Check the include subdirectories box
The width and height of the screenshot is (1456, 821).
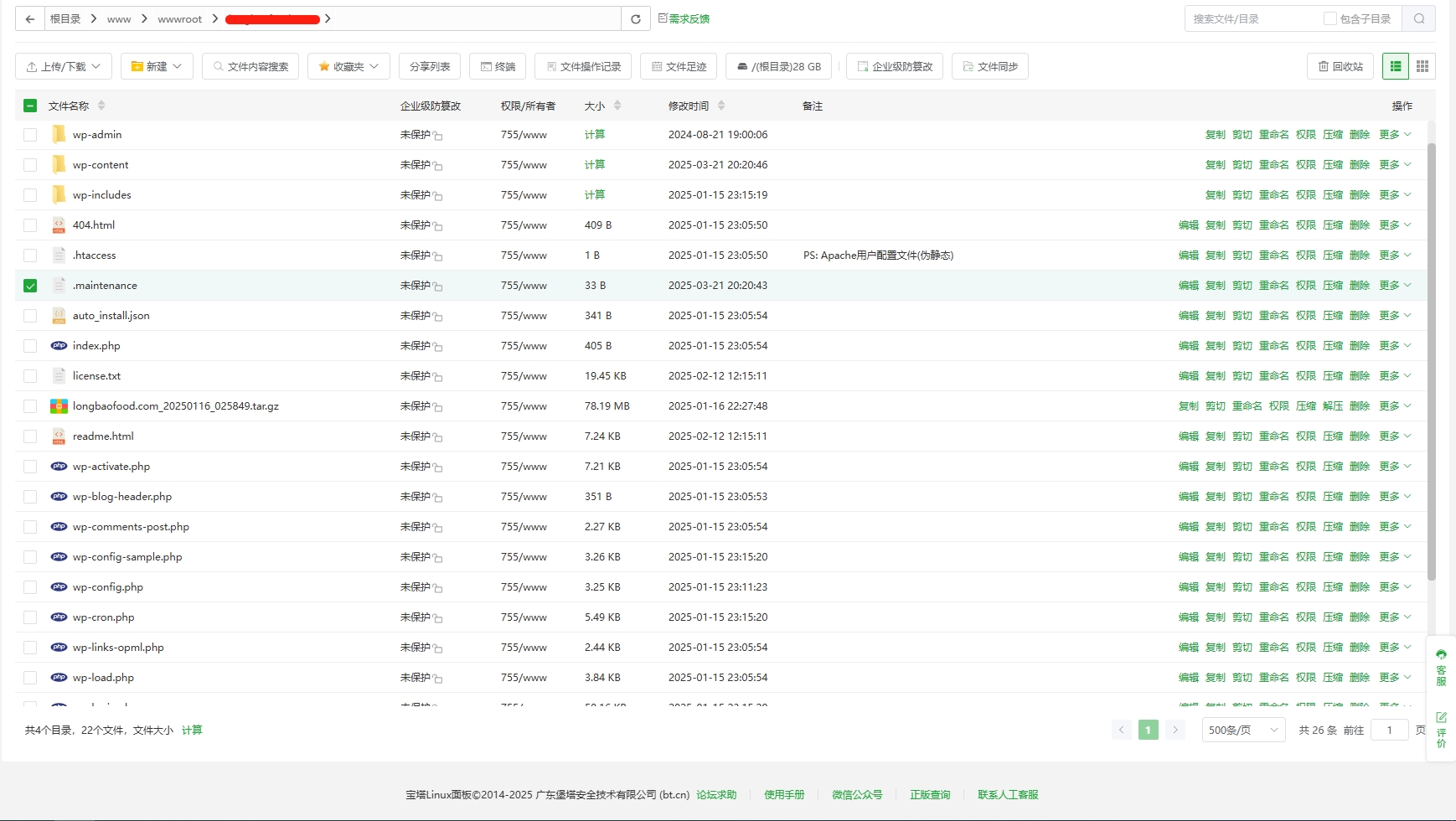(1330, 18)
